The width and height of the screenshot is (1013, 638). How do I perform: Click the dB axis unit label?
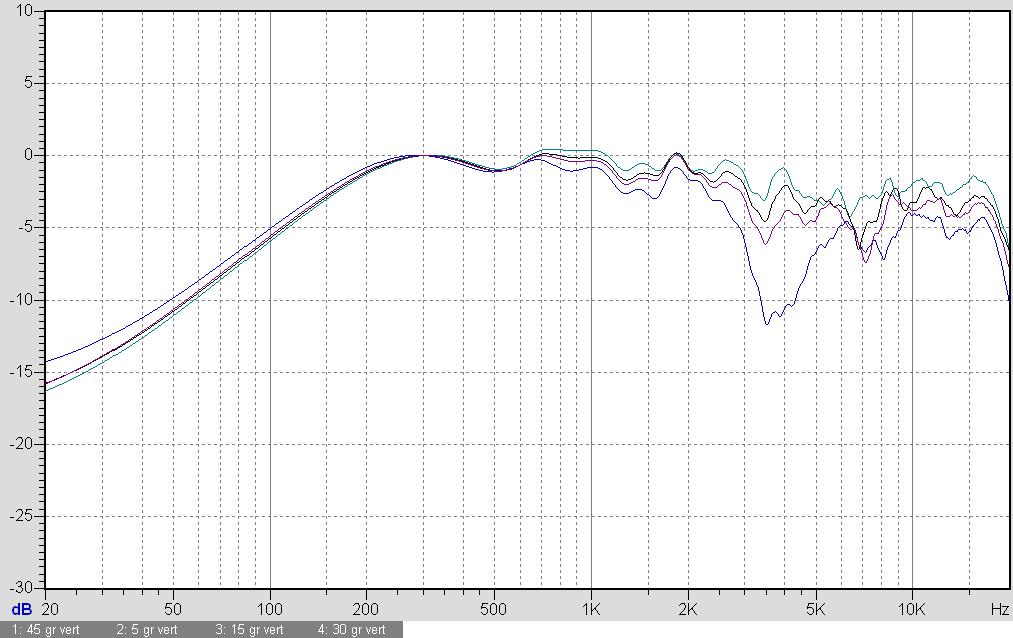(21, 610)
